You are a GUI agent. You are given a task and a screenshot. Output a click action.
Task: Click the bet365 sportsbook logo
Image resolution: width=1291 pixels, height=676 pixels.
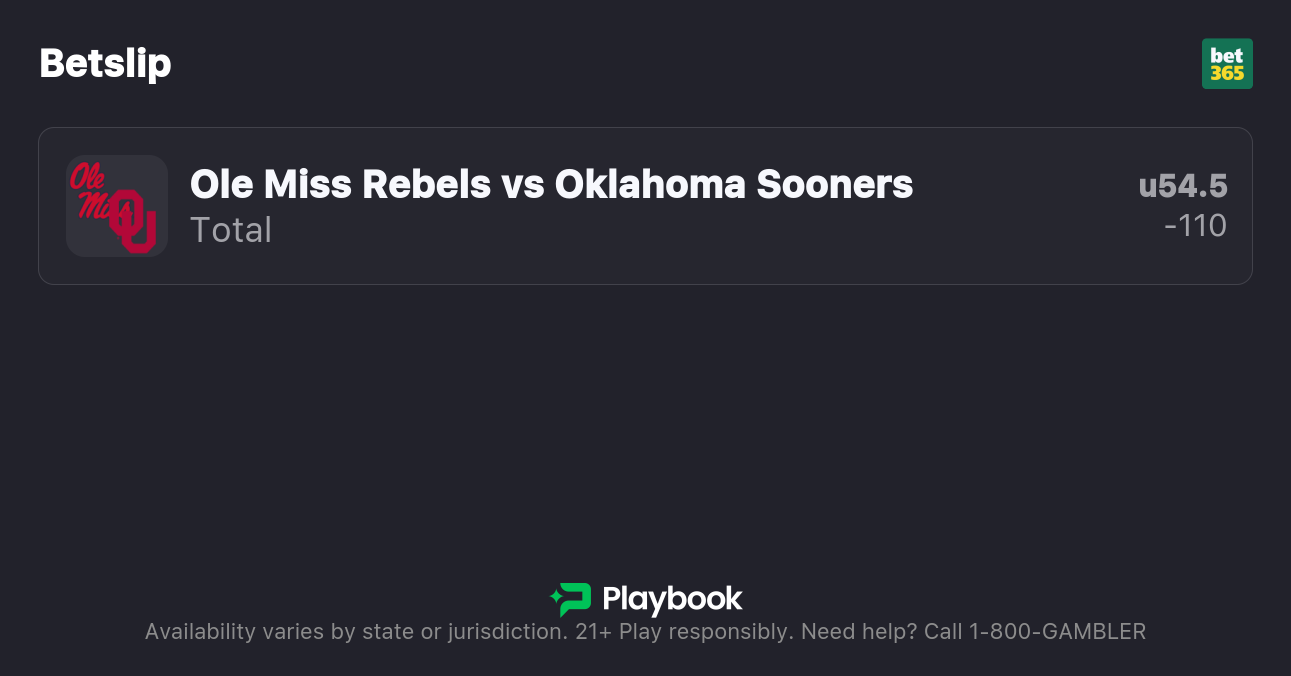pos(1227,64)
